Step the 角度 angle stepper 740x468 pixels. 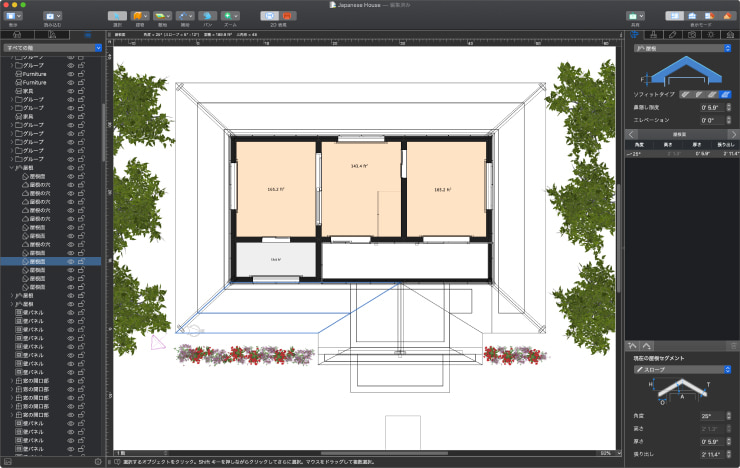coord(729,416)
